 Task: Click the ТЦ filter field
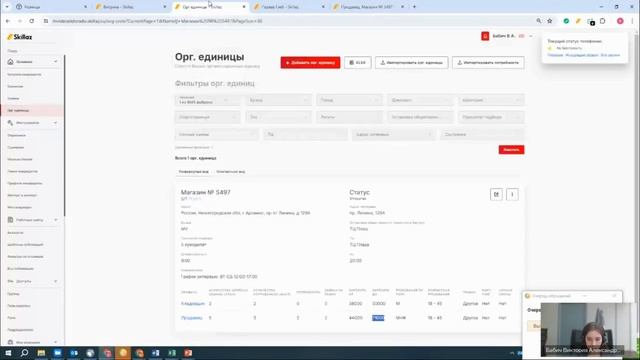(305, 134)
